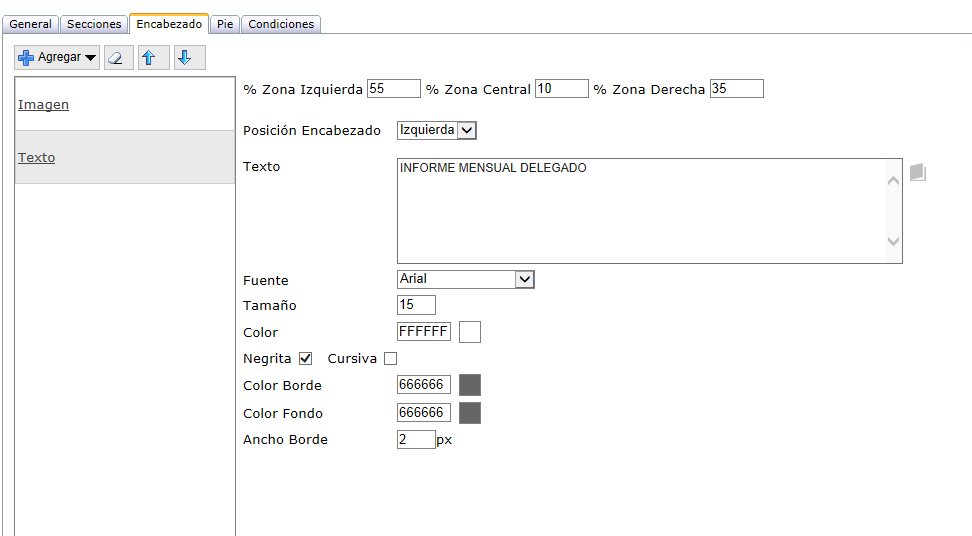The height and width of the screenshot is (536, 972).
Task: Open the Agregar dropdown button
Action: coord(58,58)
